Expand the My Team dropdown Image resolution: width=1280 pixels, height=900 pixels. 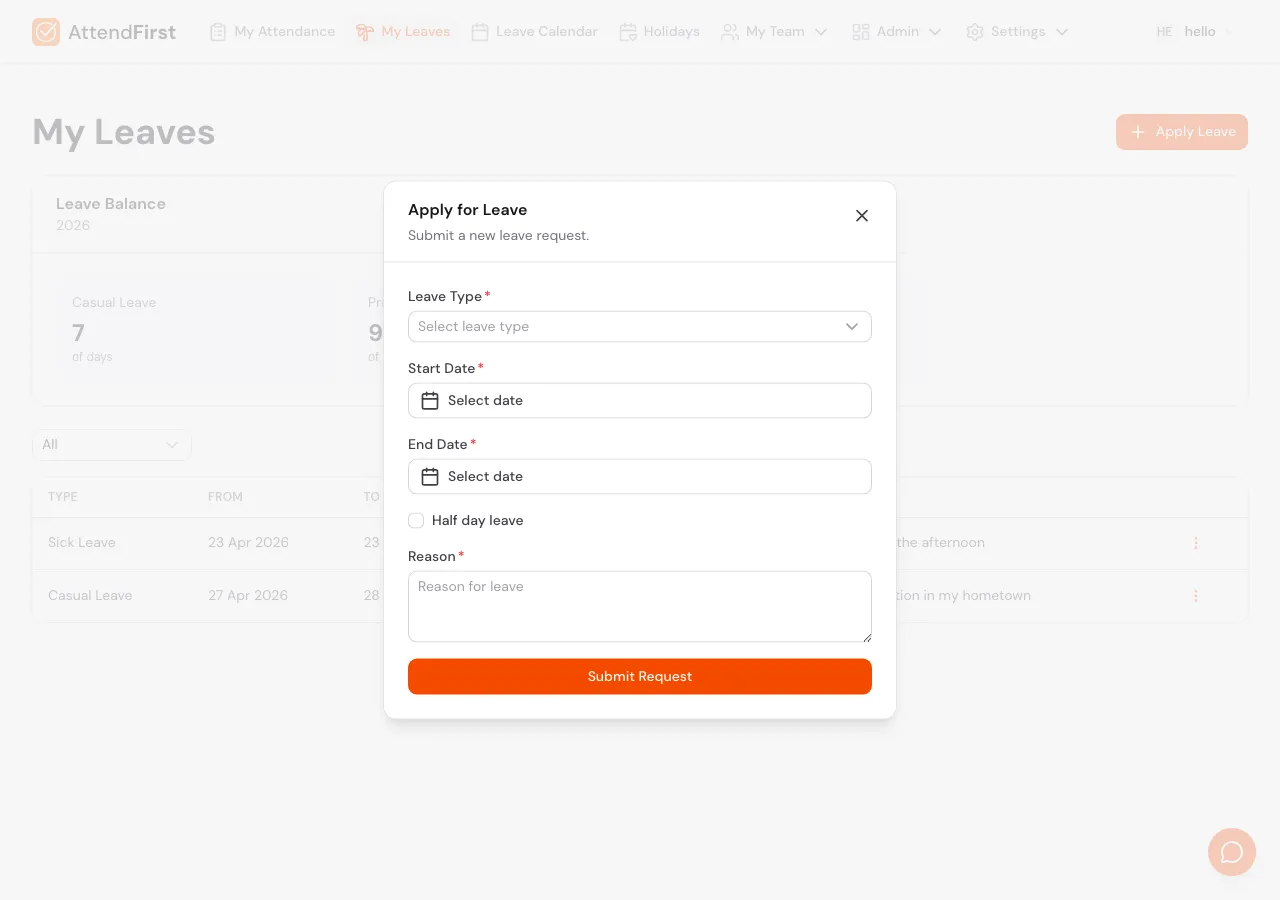[x=822, y=31]
